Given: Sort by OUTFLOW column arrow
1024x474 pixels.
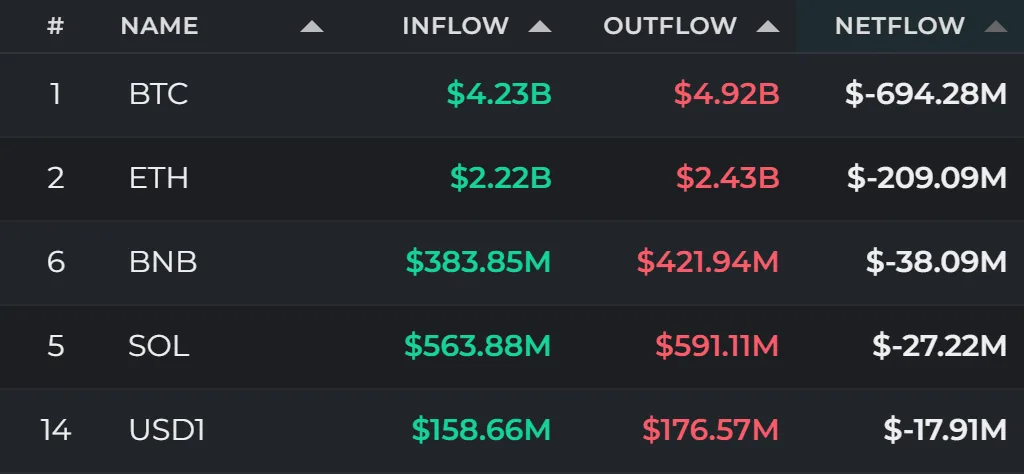Looking at the screenshot, I should 768,27.
